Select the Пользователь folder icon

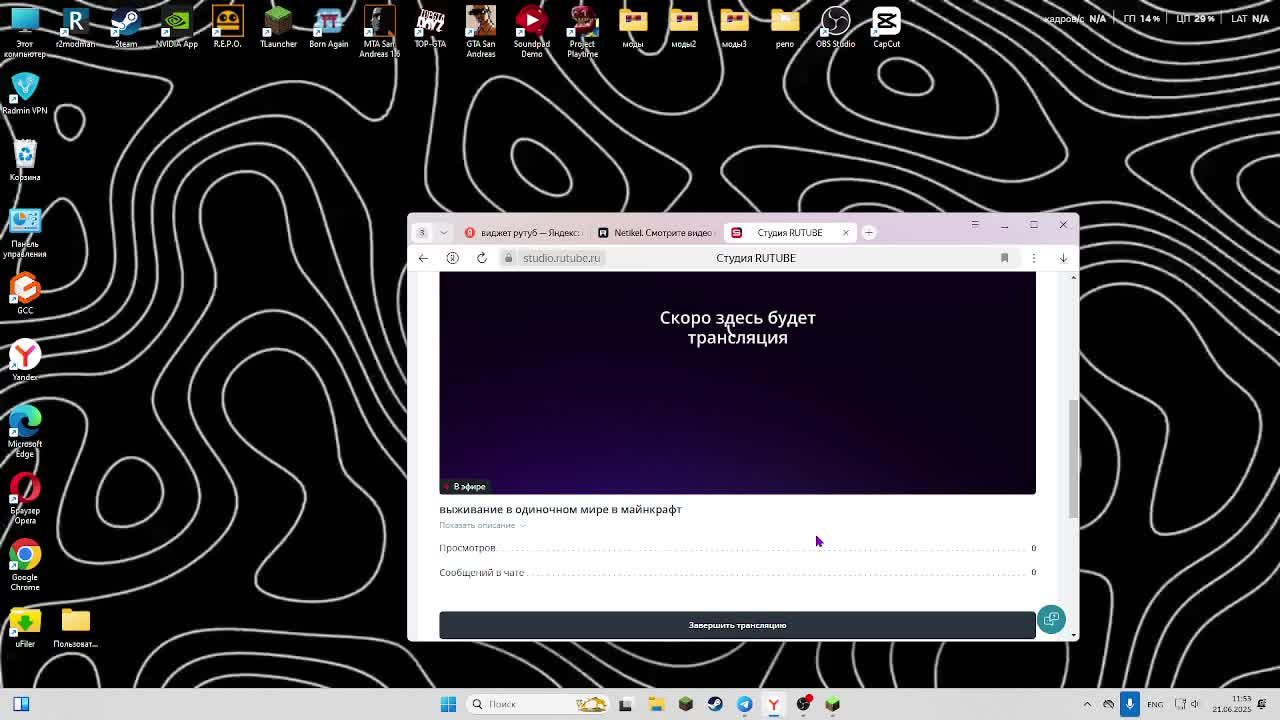75,628
